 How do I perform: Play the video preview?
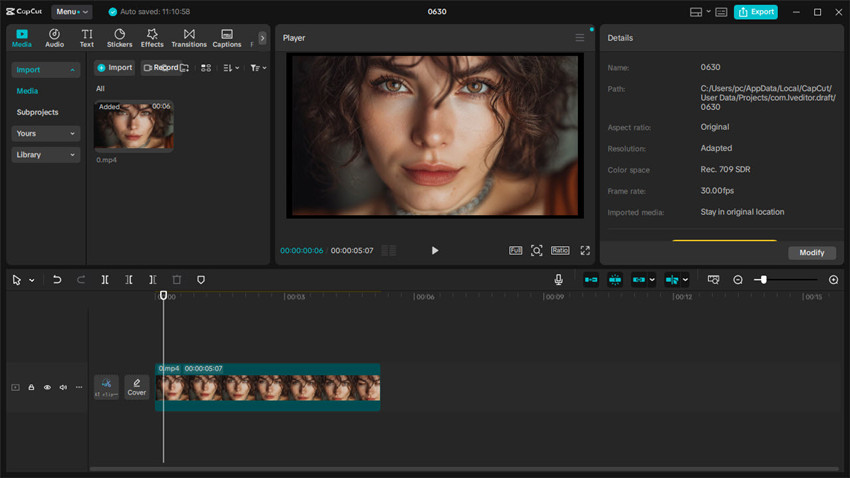(435, 250)
